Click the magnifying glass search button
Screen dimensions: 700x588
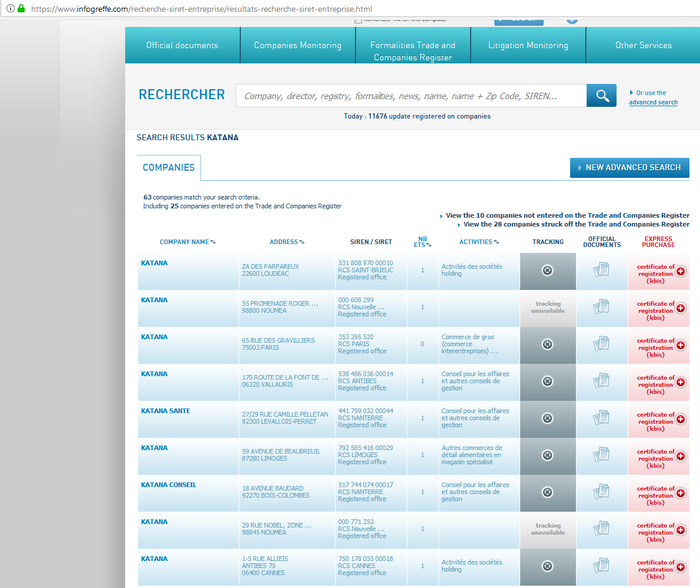[x=601, y=95]
